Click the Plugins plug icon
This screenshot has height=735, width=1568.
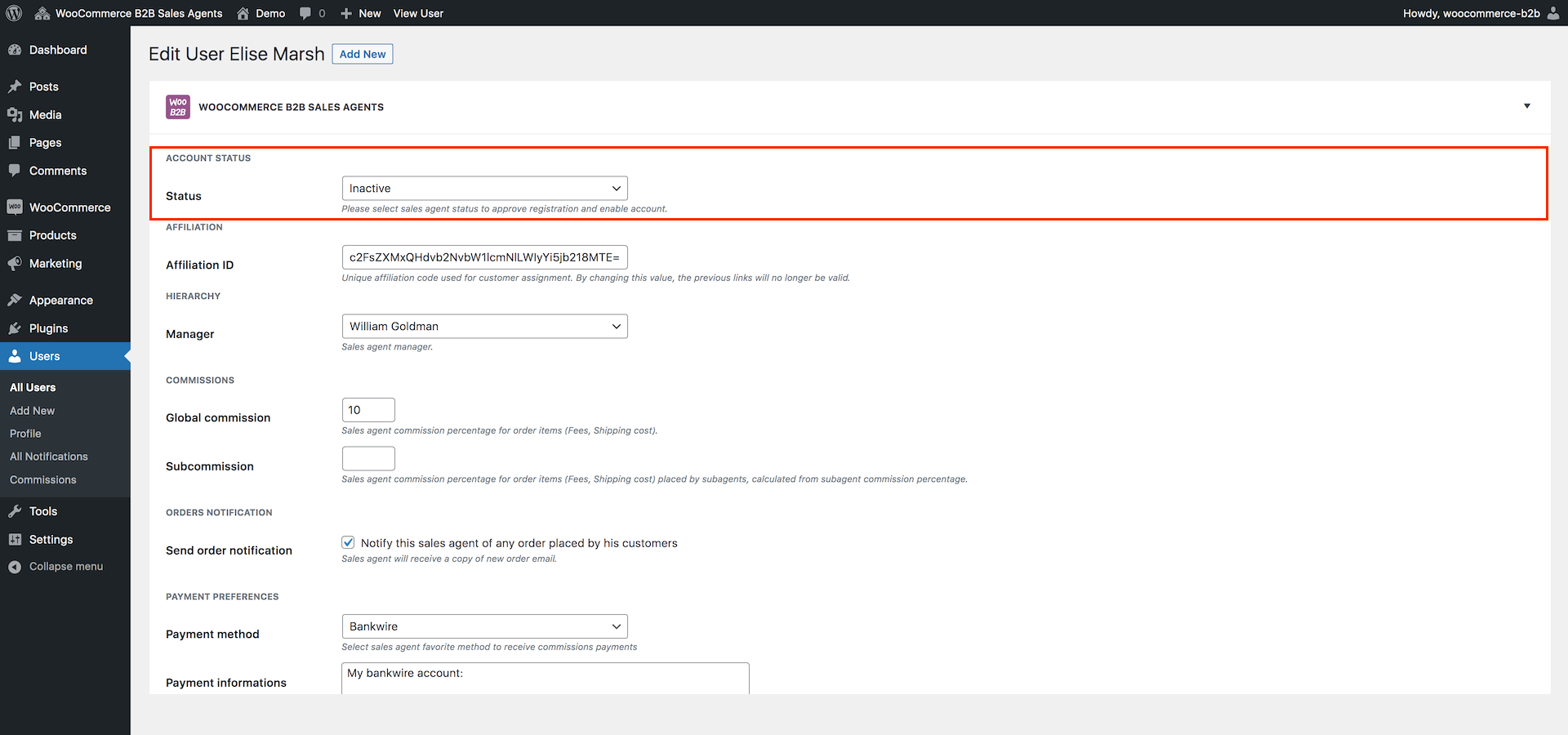pos(15,328)
